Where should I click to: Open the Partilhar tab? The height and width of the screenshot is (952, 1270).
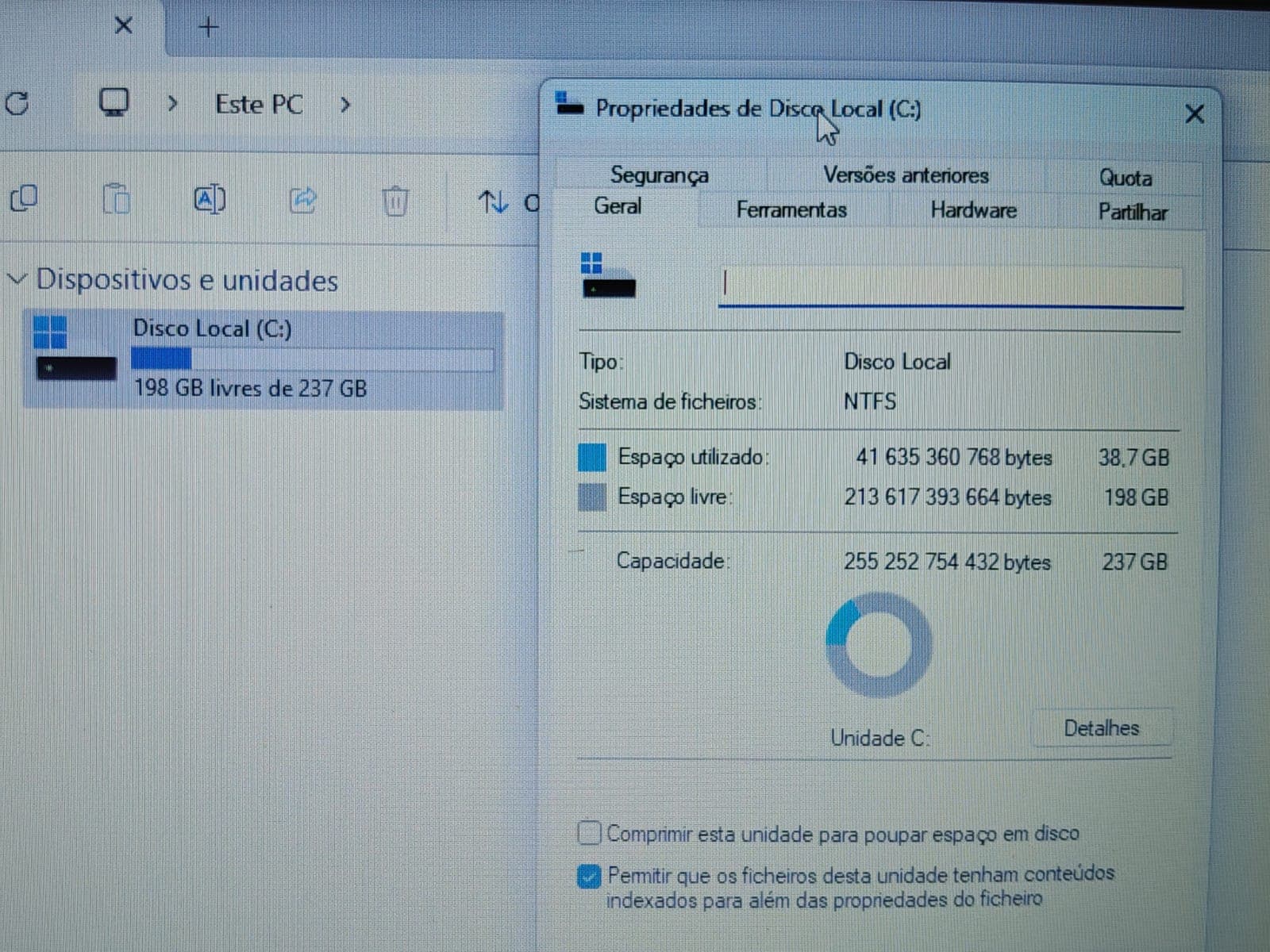(x=1133, y=212)
